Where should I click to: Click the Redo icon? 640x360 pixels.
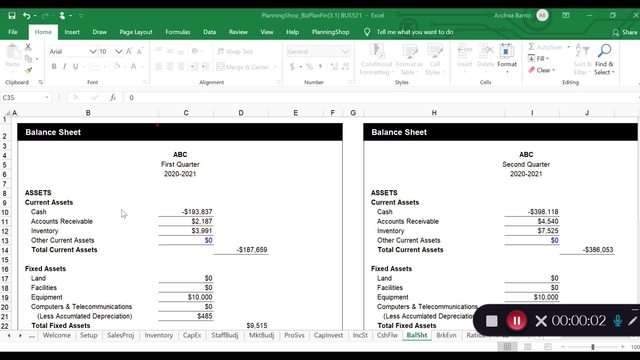tap(45, 16)
